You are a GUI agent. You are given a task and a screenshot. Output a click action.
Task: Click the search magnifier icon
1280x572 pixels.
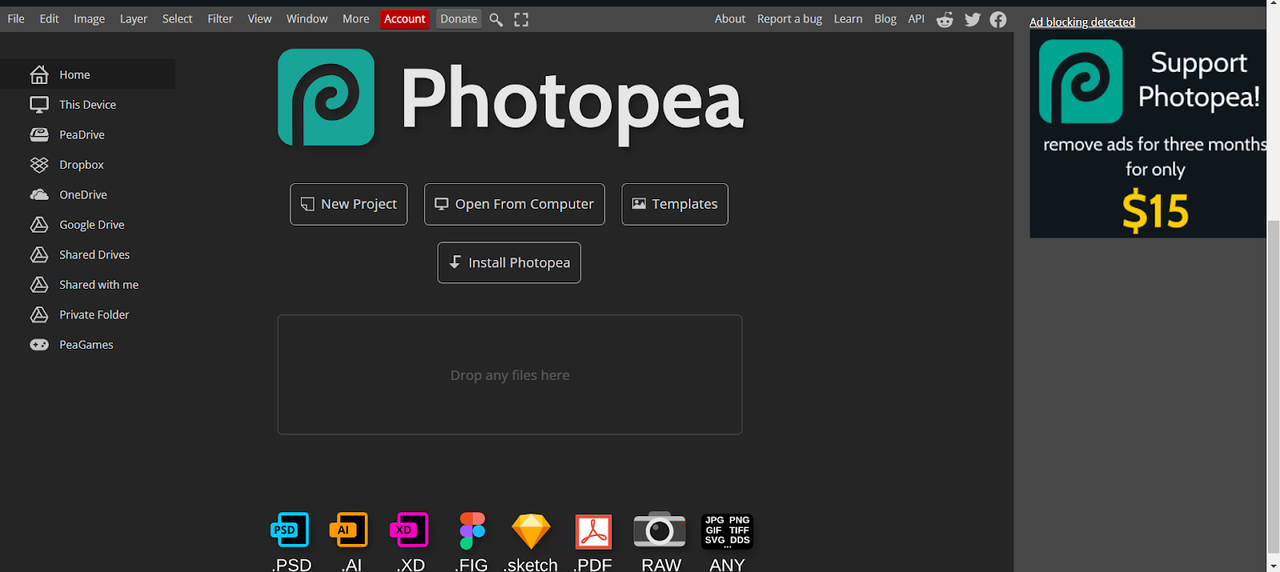496,19
